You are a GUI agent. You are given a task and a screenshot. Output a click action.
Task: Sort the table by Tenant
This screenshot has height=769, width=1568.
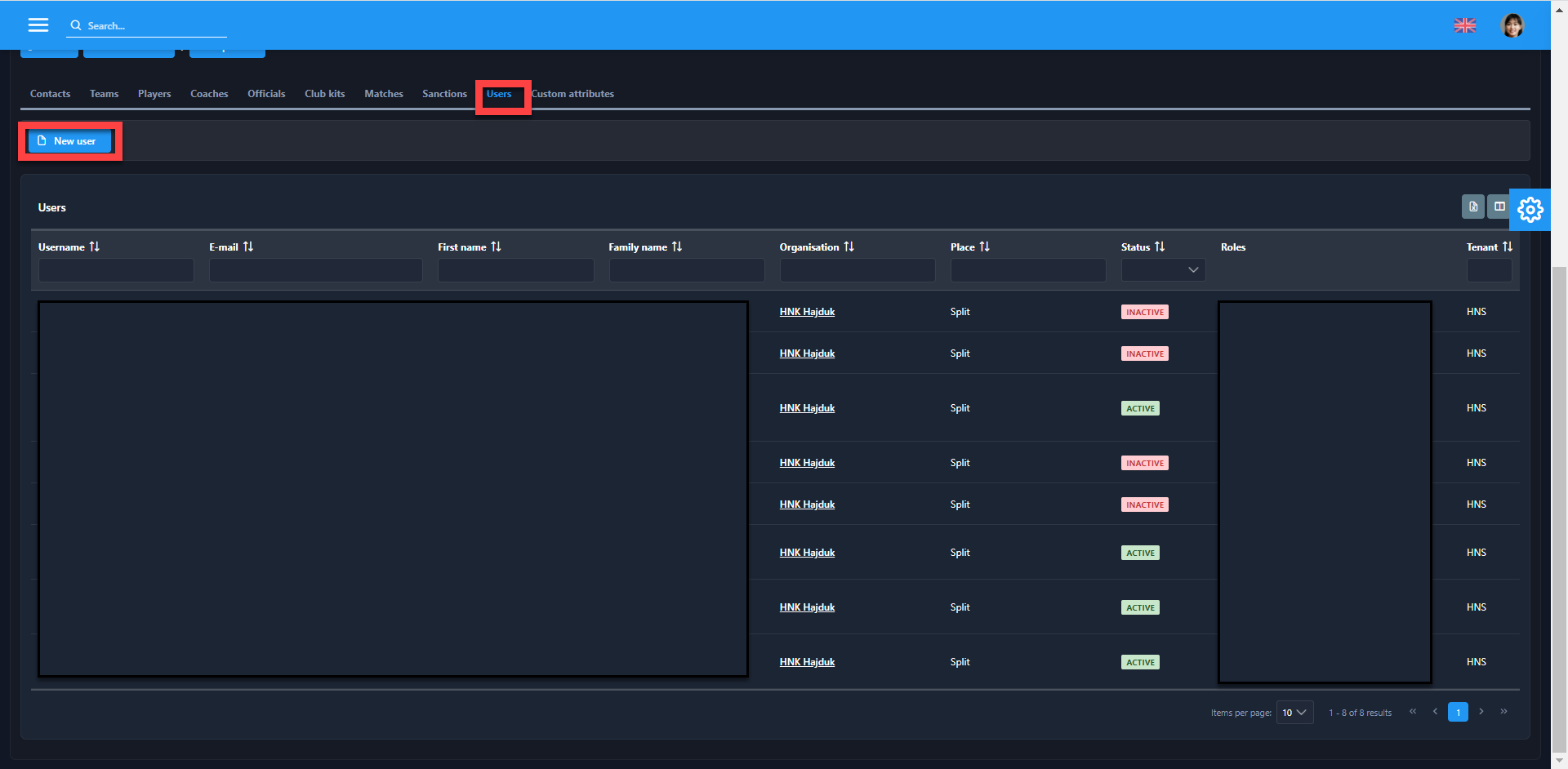pyautogui.click(x=1508, y=247)
